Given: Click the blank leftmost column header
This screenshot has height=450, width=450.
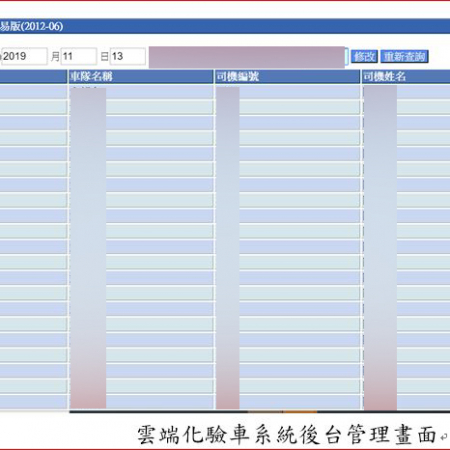Looking at the screenshot, I should [x=33, y=77].
